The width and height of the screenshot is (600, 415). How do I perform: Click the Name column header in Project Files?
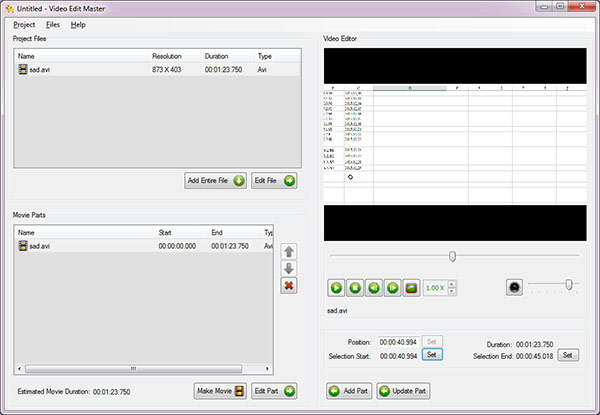coord(82,56)
